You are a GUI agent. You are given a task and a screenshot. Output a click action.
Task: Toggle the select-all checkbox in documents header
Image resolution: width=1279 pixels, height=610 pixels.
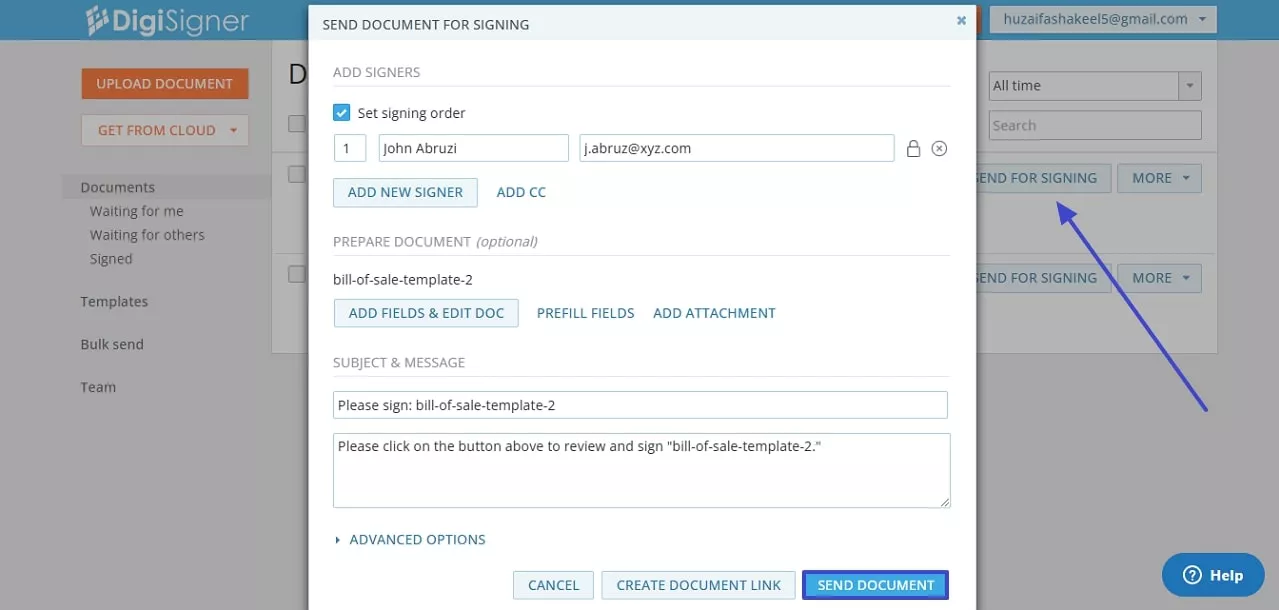pos(296,124)
